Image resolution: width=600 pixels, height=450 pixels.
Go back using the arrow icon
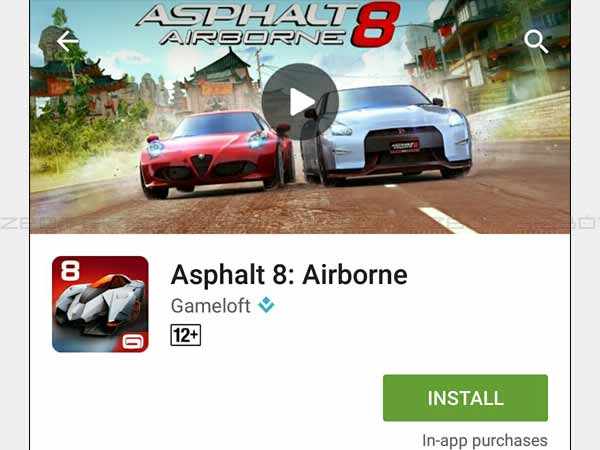coord(68,41)
